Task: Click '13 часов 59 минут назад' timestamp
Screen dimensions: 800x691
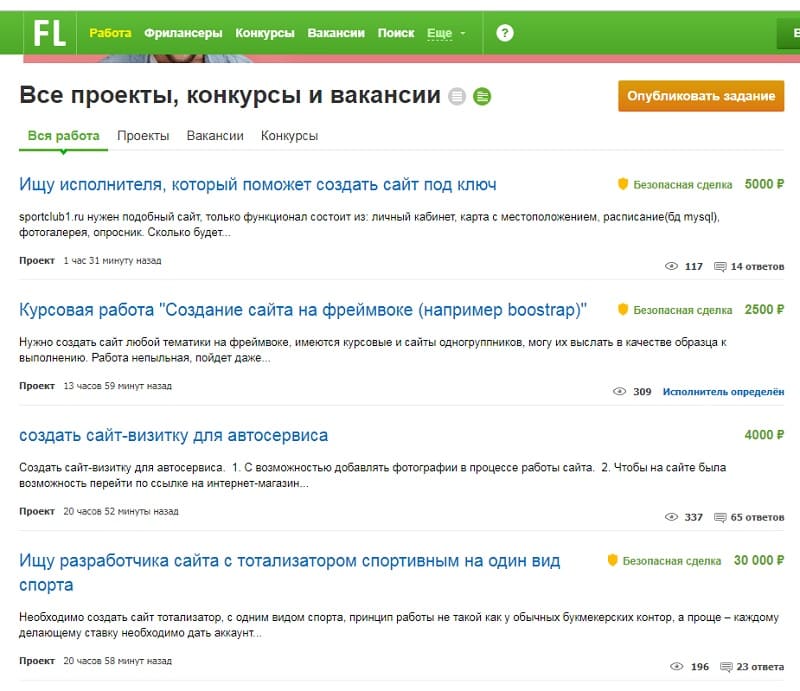Action: tap(117, 386)
